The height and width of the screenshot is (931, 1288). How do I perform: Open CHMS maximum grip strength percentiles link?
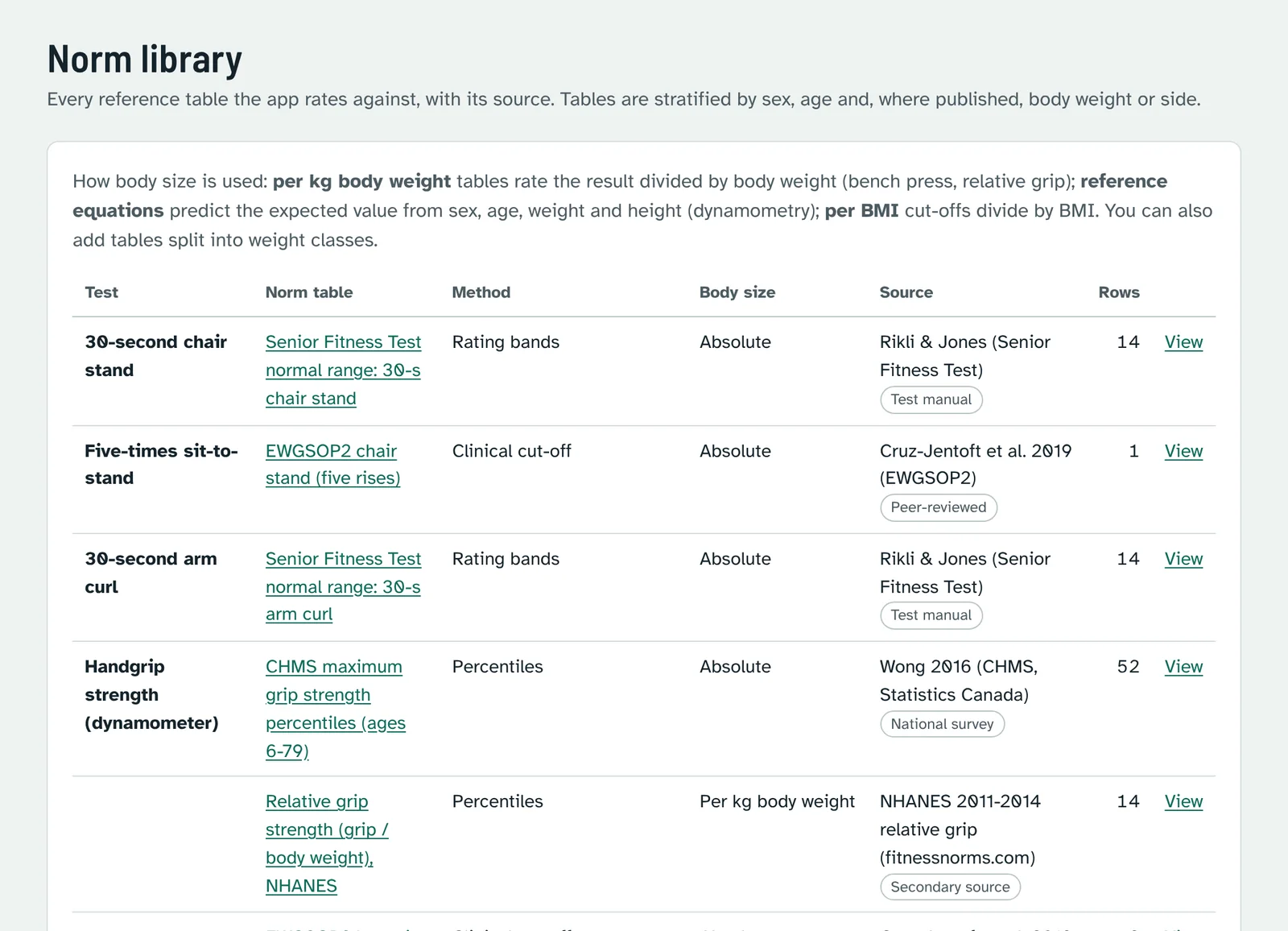point(336,709)
